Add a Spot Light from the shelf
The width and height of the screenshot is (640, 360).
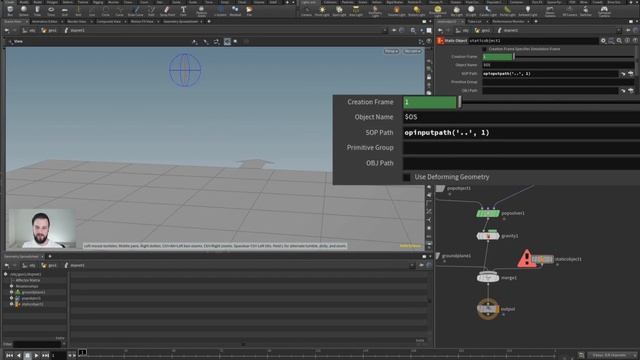click(x=339, y=11)
